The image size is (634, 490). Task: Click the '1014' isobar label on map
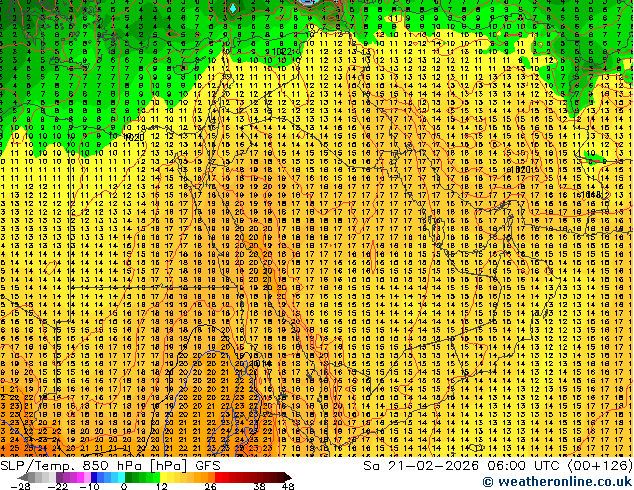pyautogui.click(x=260, y=363)
